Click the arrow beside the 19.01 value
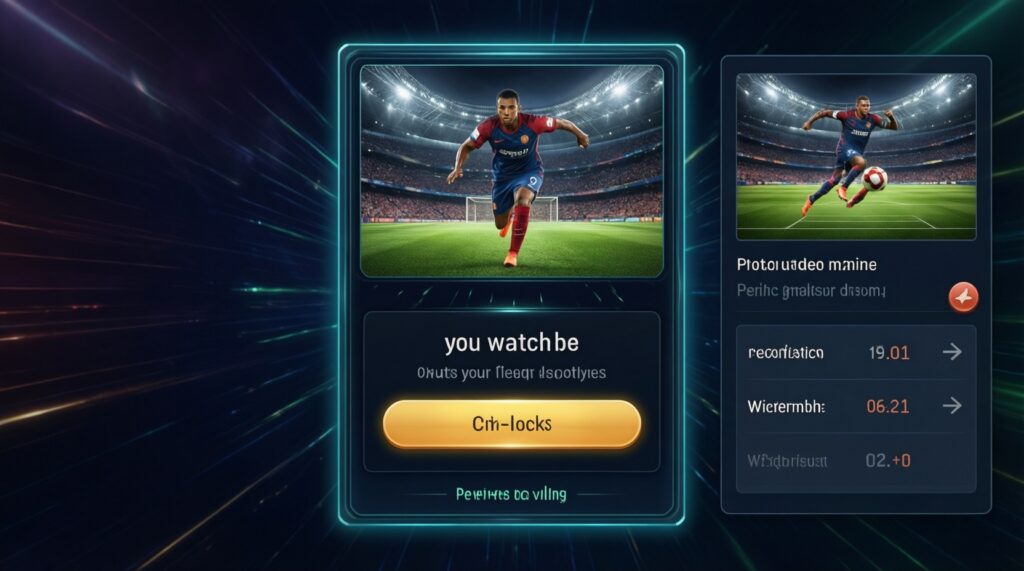 tap(952, 352)
